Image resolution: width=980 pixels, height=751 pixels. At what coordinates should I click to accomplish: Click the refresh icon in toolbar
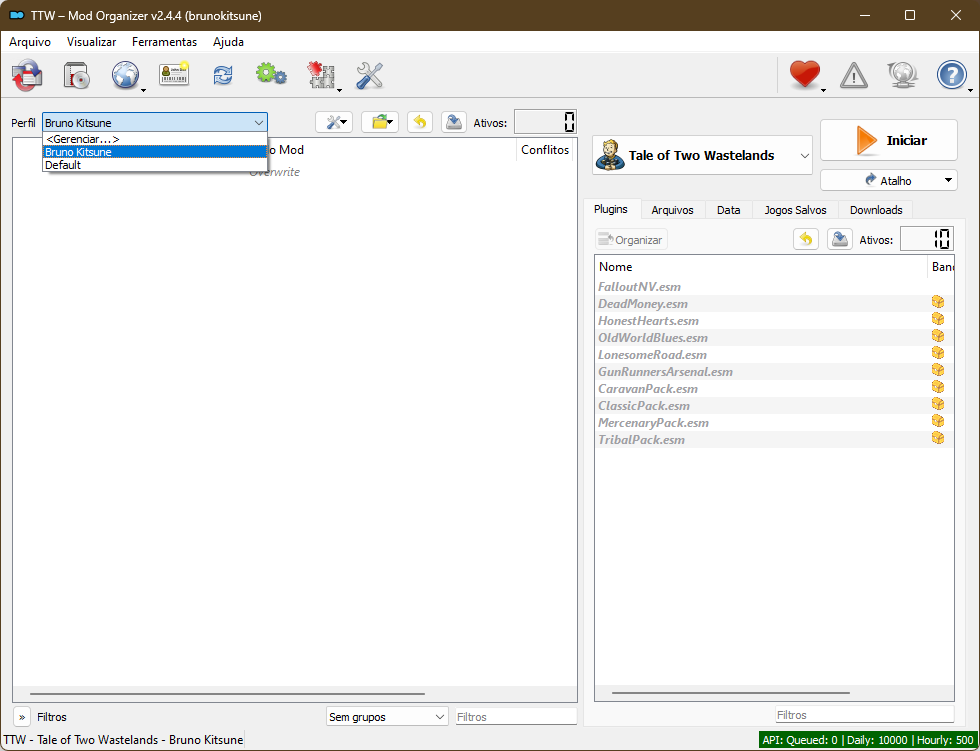(223, 76)
